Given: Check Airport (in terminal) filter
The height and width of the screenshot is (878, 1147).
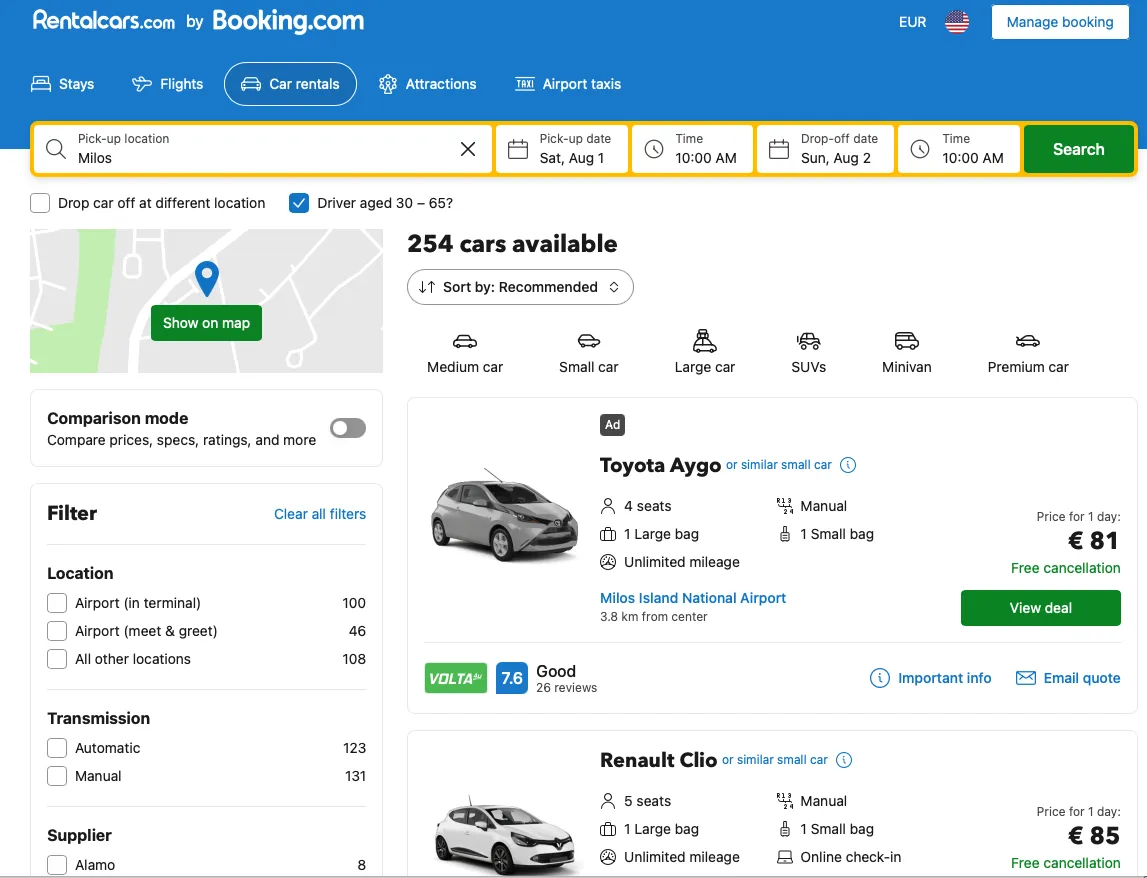Looking at the screenshot, I should pyautogui.click(x=57, y=603).
